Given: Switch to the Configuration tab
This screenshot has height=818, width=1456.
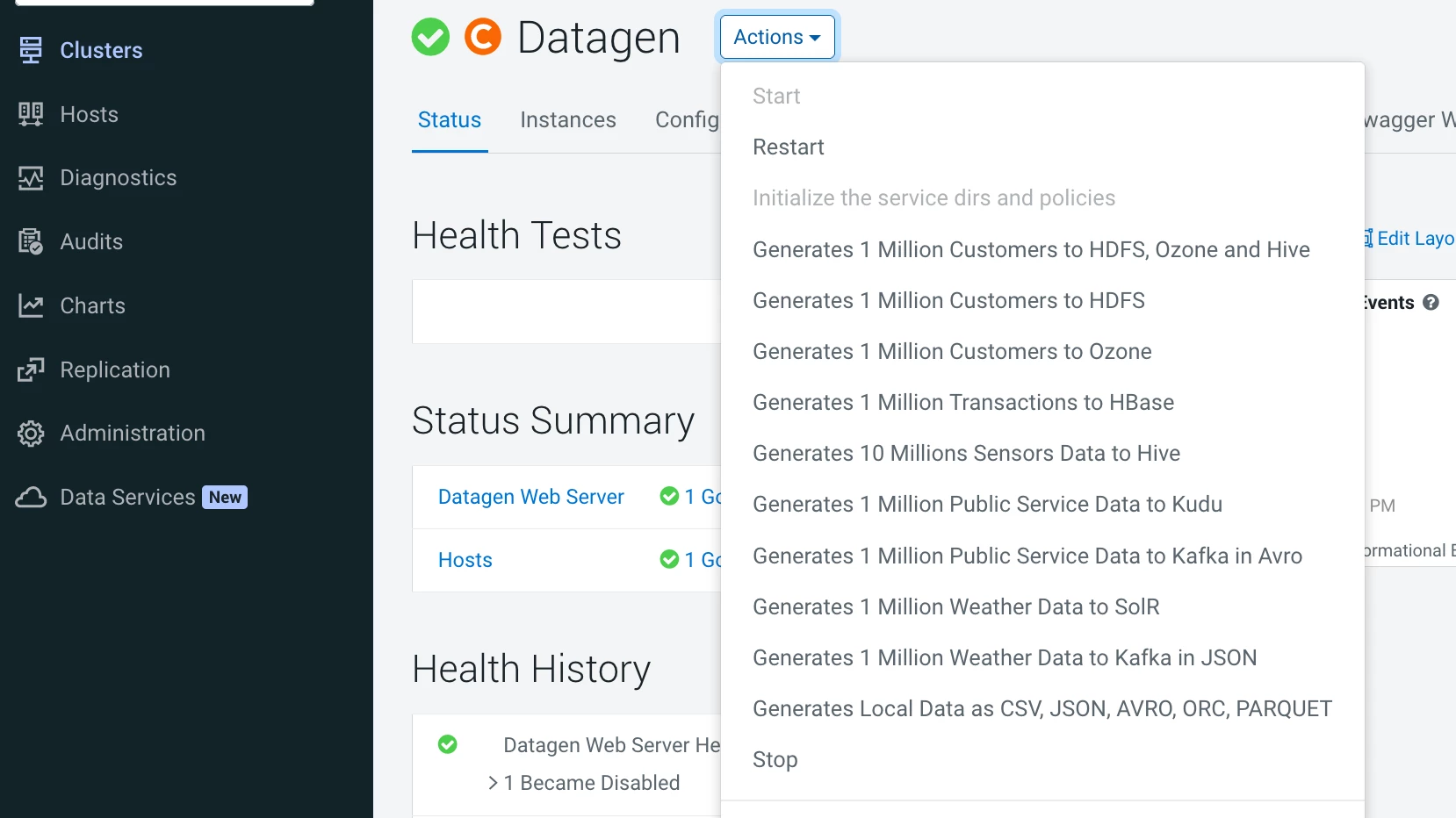Looking at the screenshot, I should tap(688, 120).
